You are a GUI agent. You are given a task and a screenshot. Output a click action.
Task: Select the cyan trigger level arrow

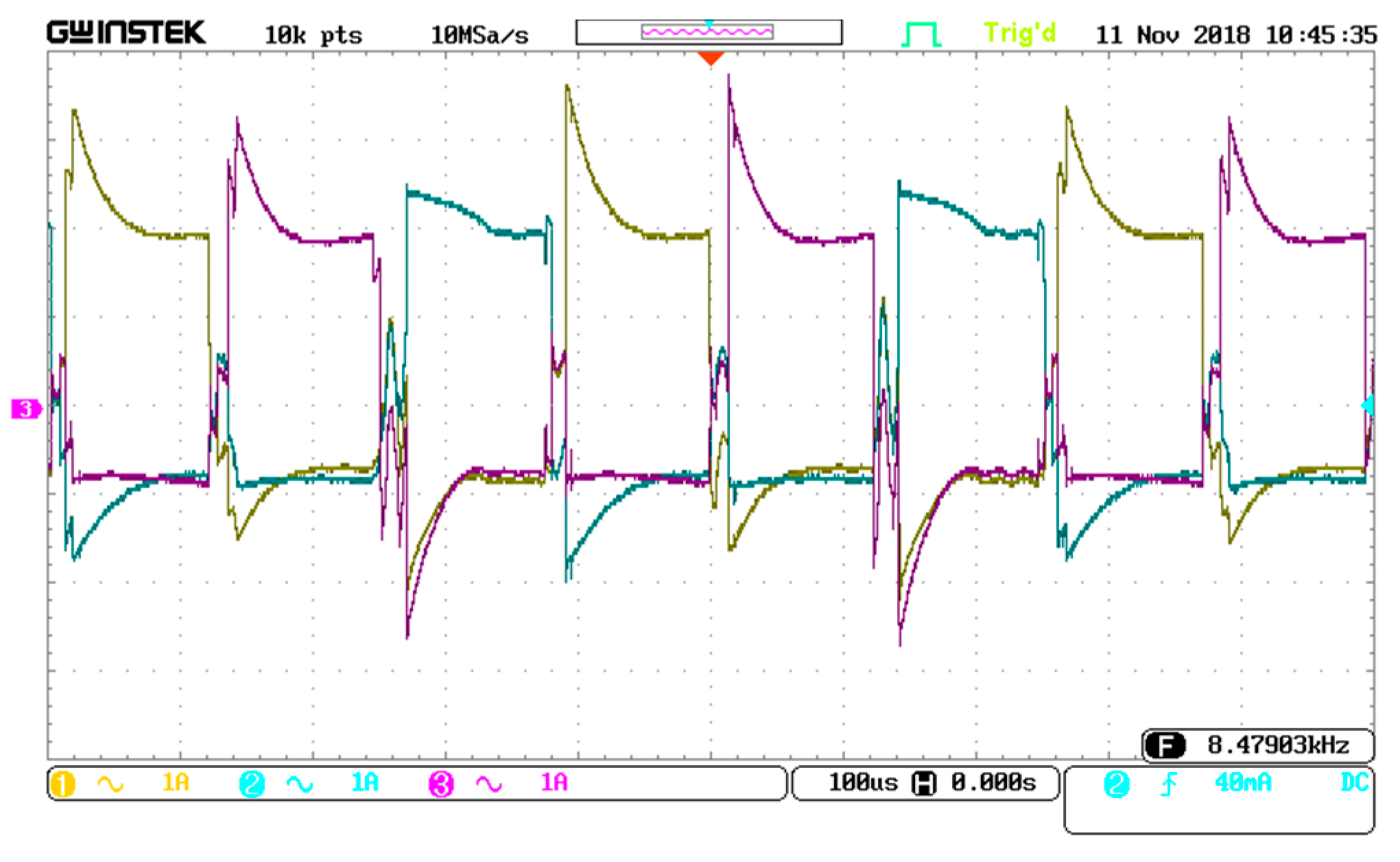point(1368,406)
